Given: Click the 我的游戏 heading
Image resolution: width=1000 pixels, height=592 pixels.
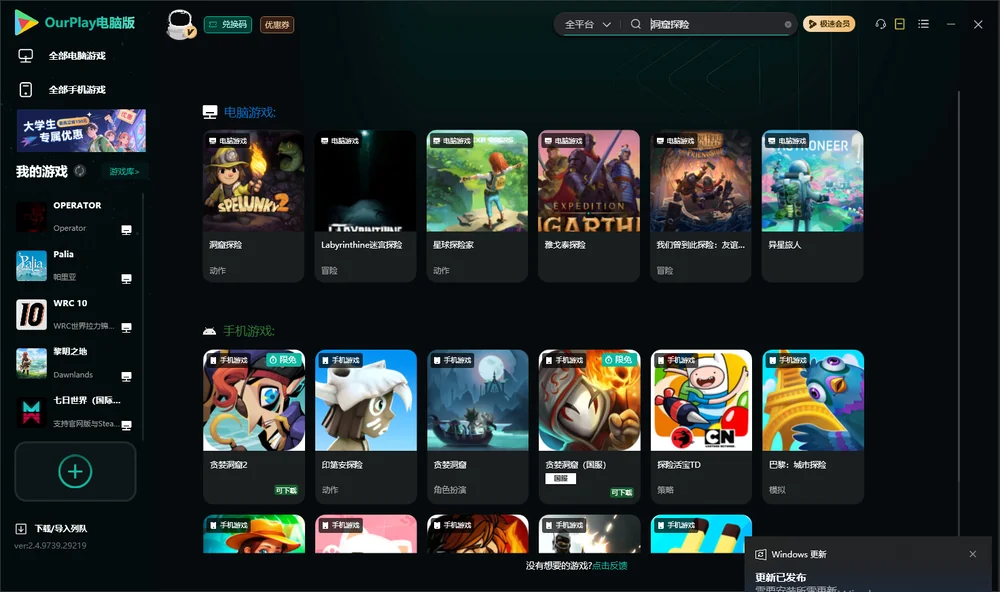Looking at the screenshot, I should 41,171.
